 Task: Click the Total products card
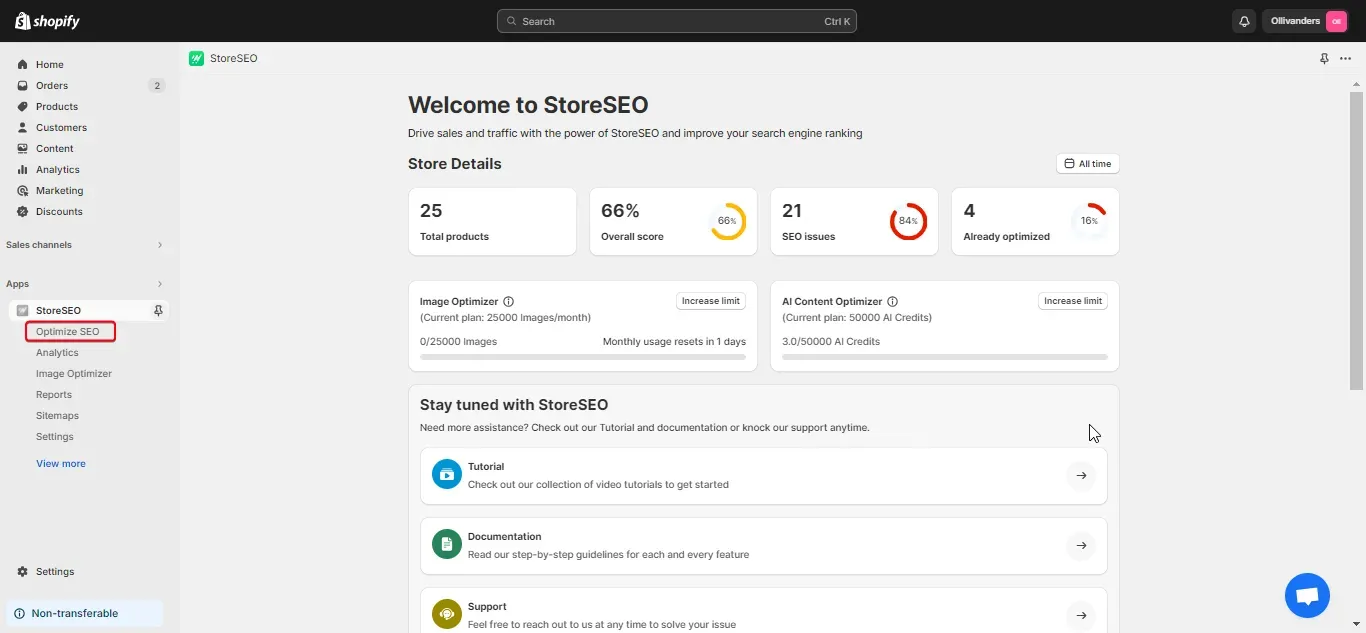pos(492,221)
